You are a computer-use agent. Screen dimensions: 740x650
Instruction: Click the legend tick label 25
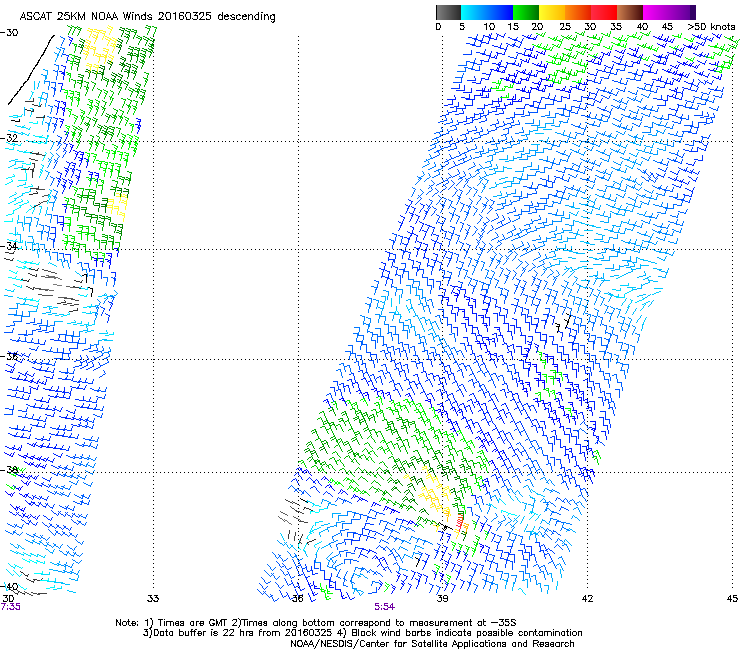(x=565, y=27)
